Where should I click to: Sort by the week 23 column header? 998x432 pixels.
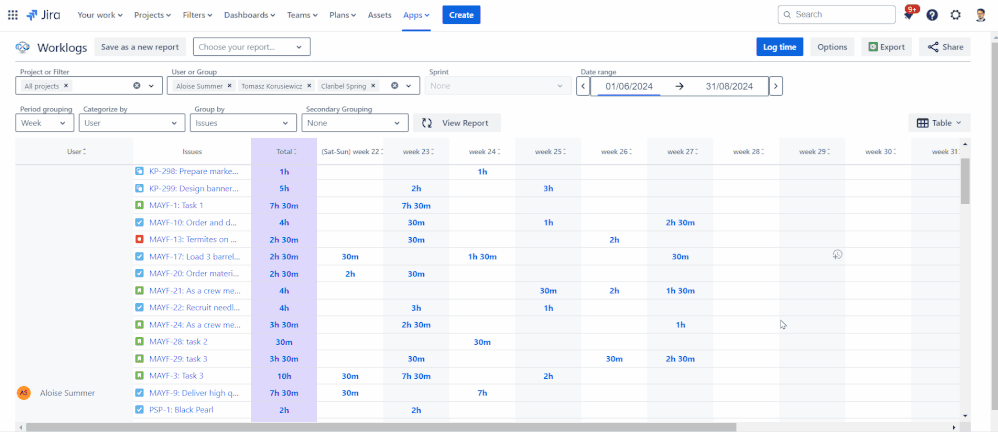[x=416, y=151]
